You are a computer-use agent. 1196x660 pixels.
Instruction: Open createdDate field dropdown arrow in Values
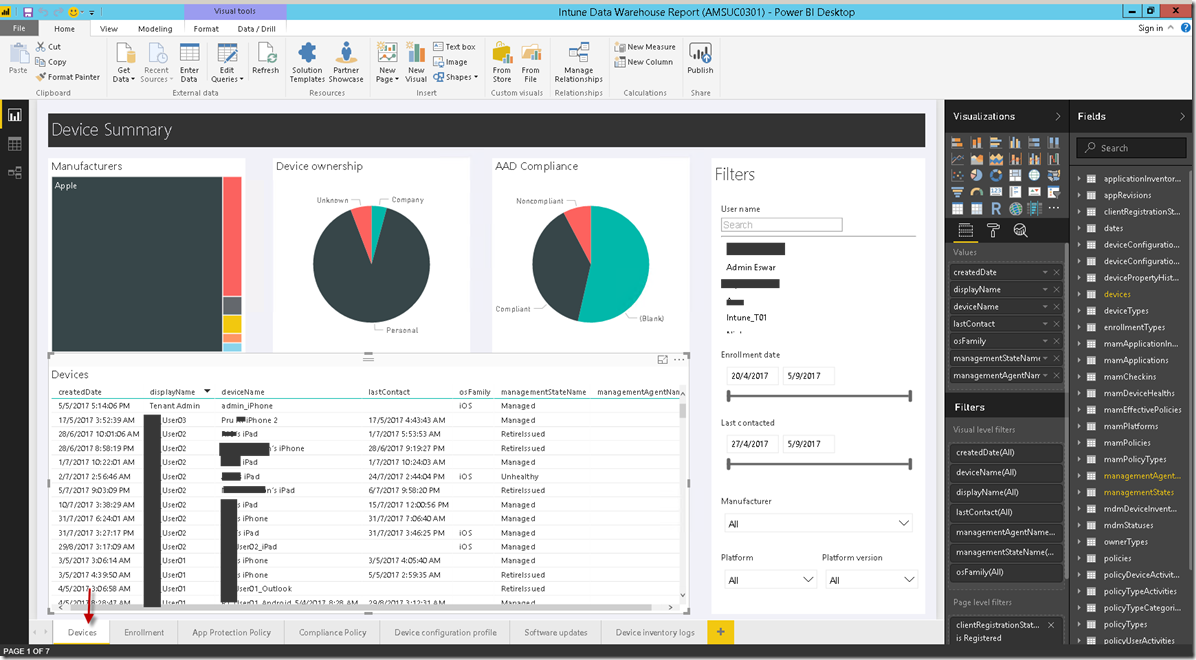[1045, 272]
